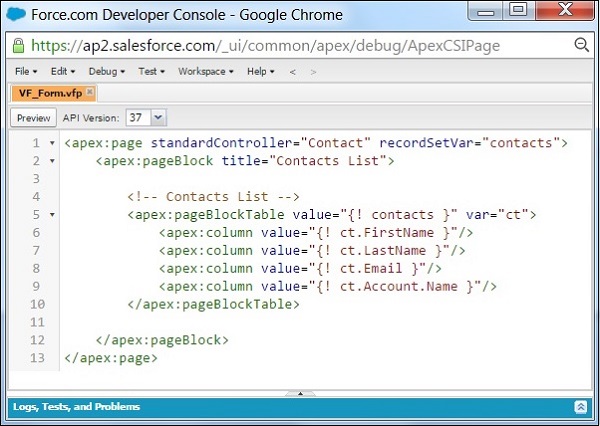The image size is (600, 426).
Task: Open the Debug menu
Action: [x=107, y=72]
